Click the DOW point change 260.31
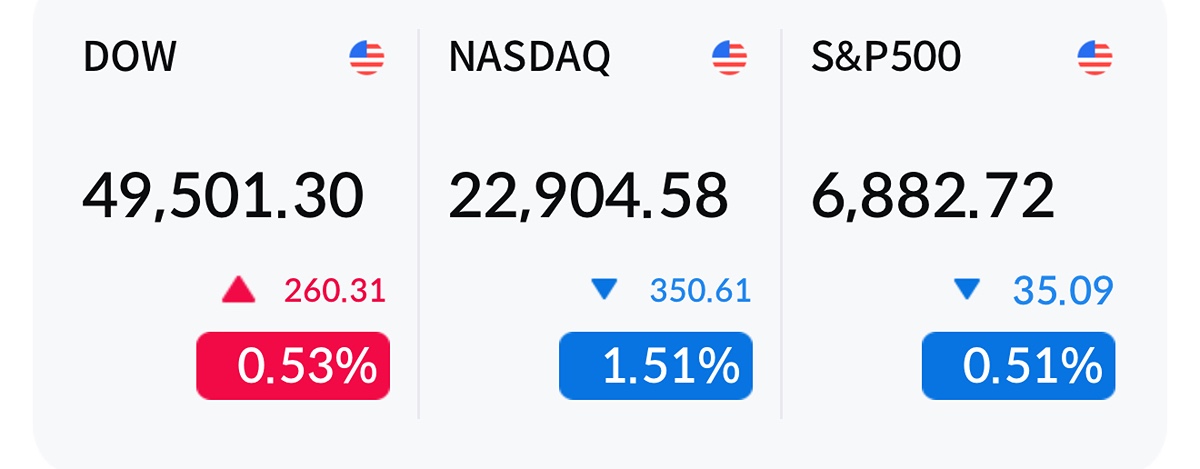This screenshot has width=1200, height=469. 335,291
